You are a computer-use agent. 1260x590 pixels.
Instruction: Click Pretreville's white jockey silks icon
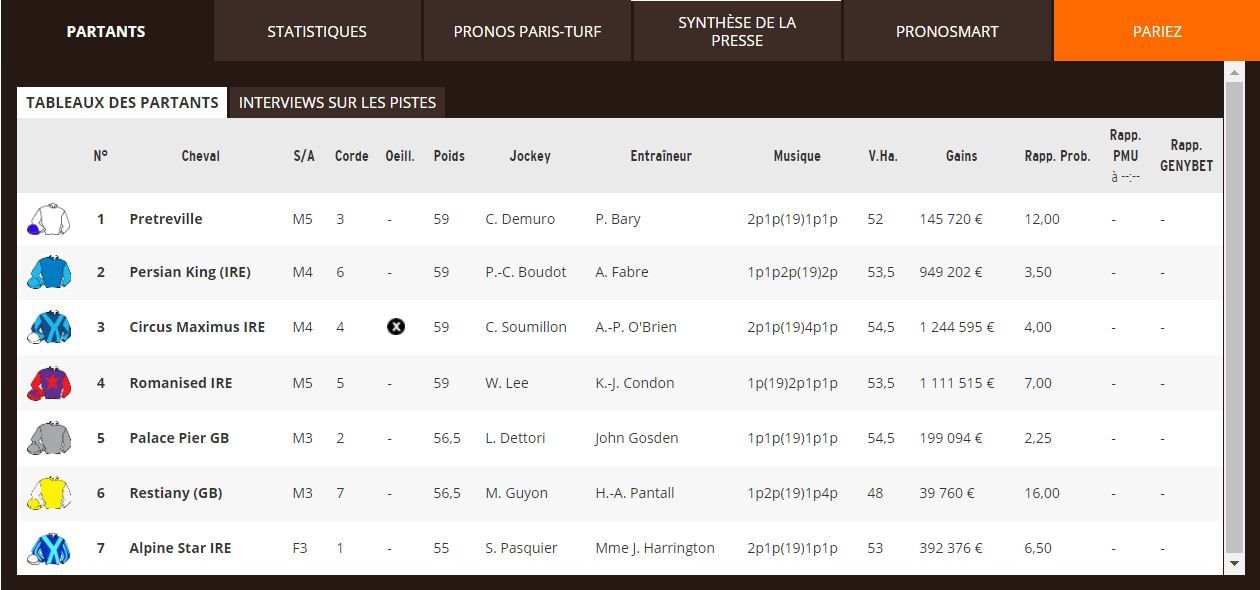(47, 220)
